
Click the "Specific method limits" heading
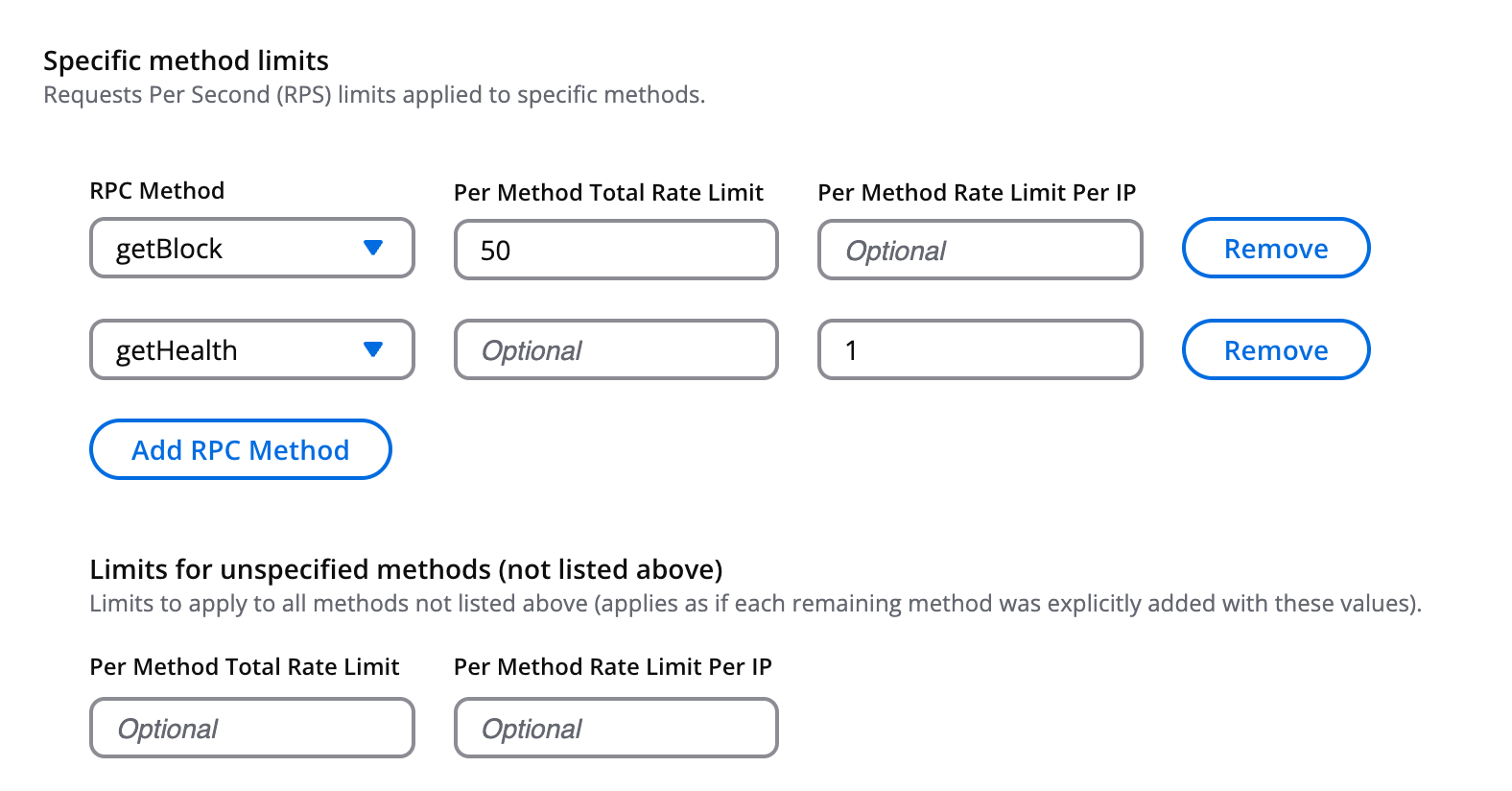pos(186,60)
